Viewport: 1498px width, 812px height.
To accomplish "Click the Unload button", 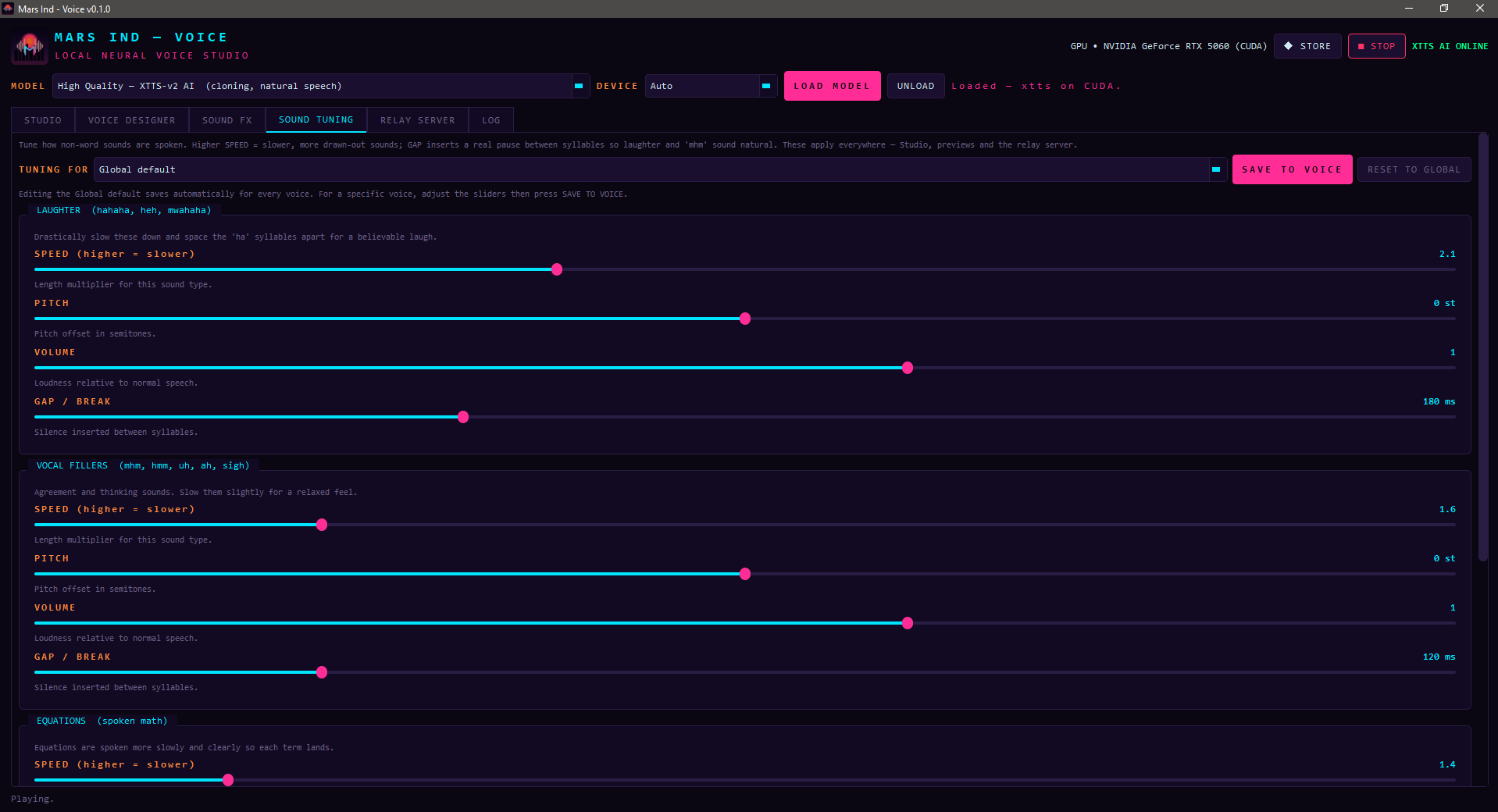I will point(915,86).
